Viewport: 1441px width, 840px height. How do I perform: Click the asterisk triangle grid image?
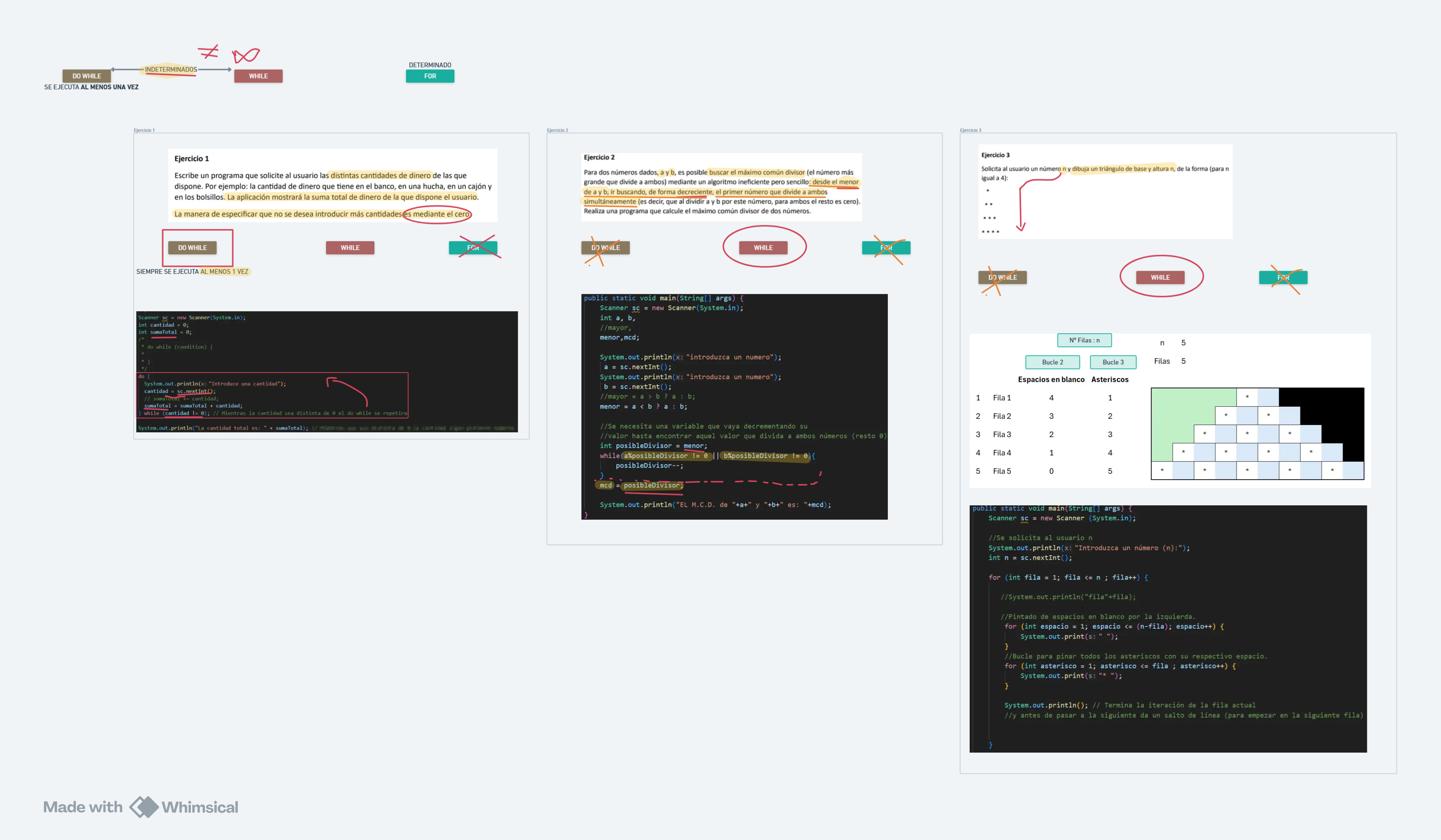tap(1257, 433)
